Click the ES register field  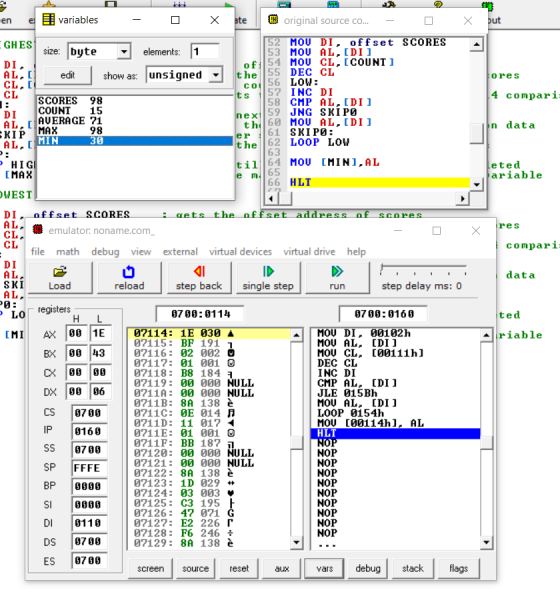point(88,560)
